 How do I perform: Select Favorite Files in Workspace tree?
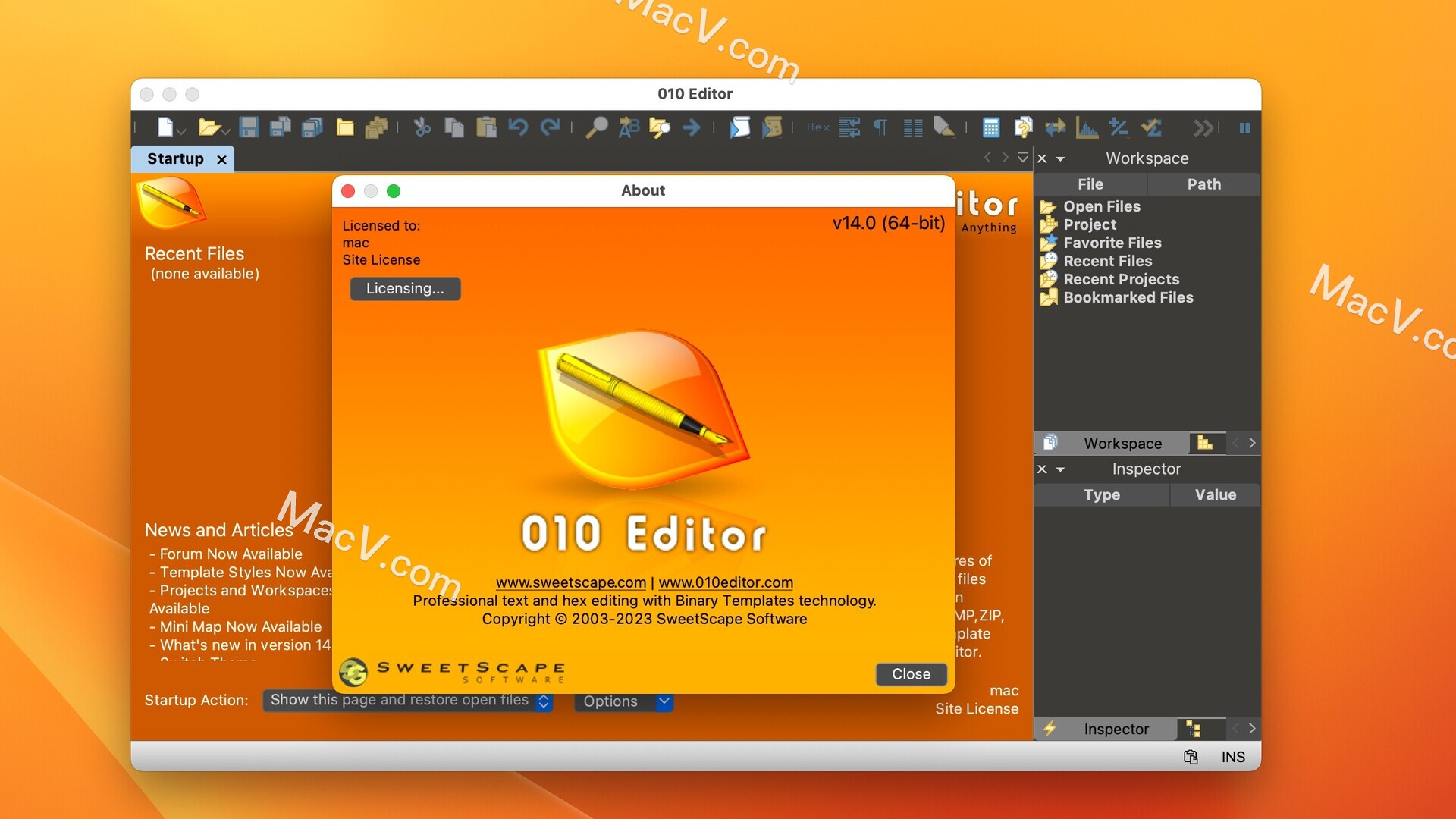tap(1112, 243)
